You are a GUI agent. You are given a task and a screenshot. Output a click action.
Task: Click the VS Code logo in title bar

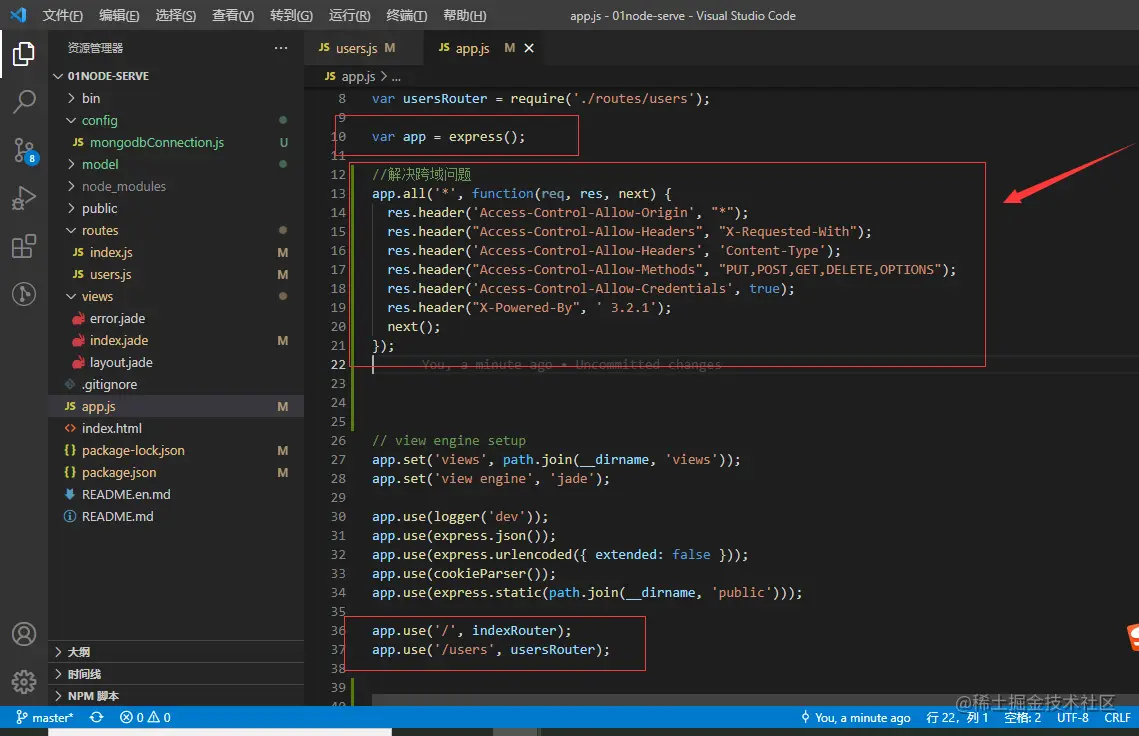18,15
